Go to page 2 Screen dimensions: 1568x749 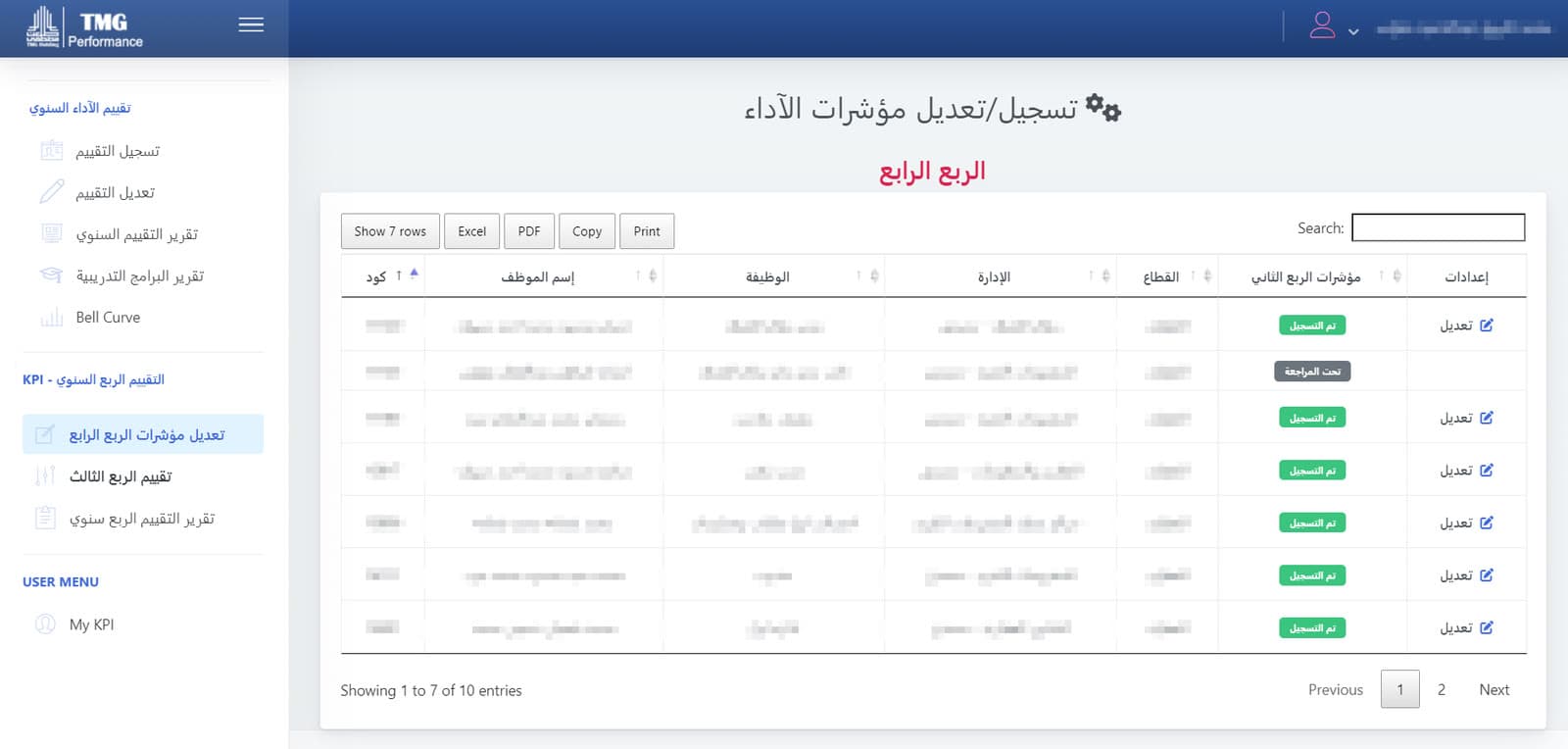(1442, 690)
